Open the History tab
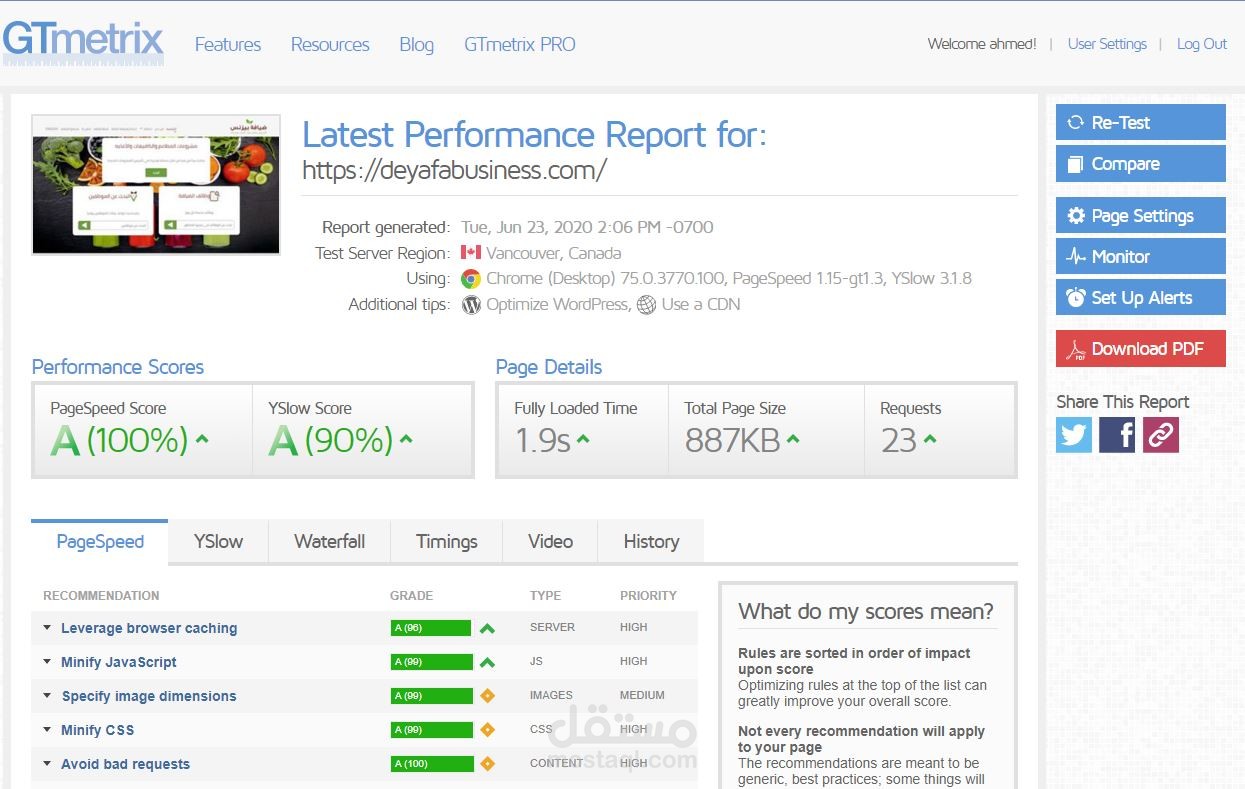 [651, 542]
